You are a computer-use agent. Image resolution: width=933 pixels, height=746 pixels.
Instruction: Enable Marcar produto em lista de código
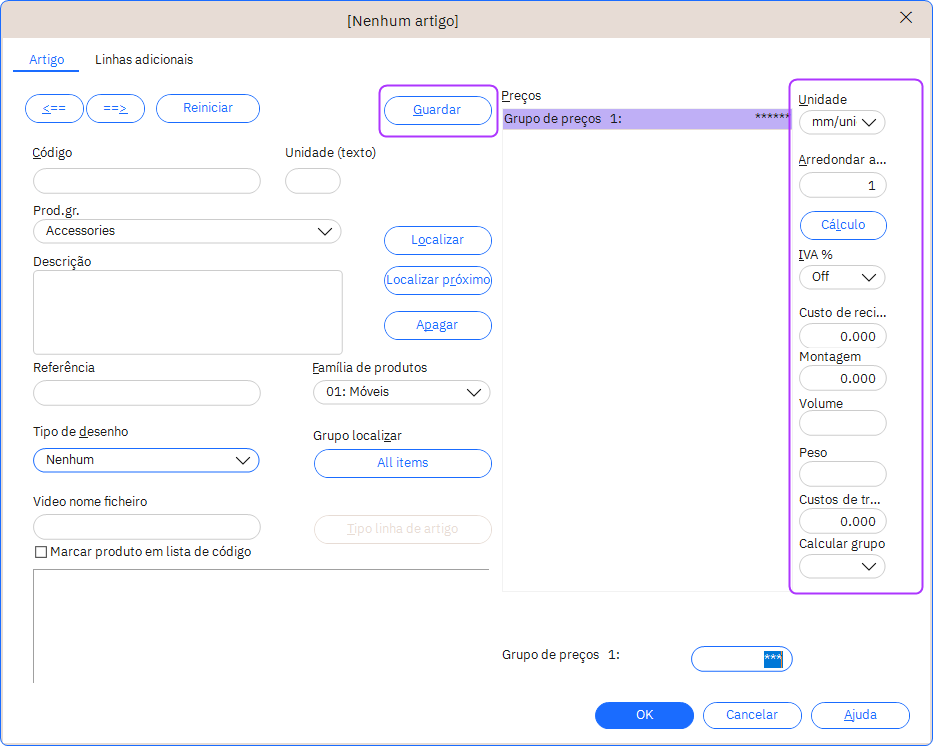41,552
